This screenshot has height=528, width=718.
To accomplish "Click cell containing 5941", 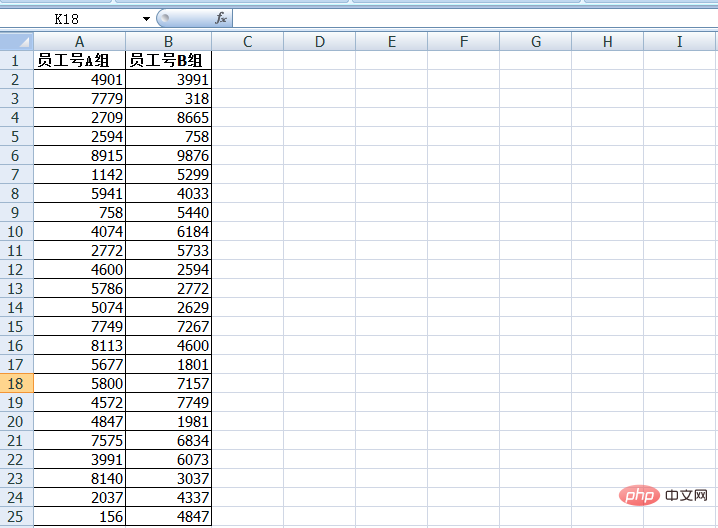I will coord(80,193).
